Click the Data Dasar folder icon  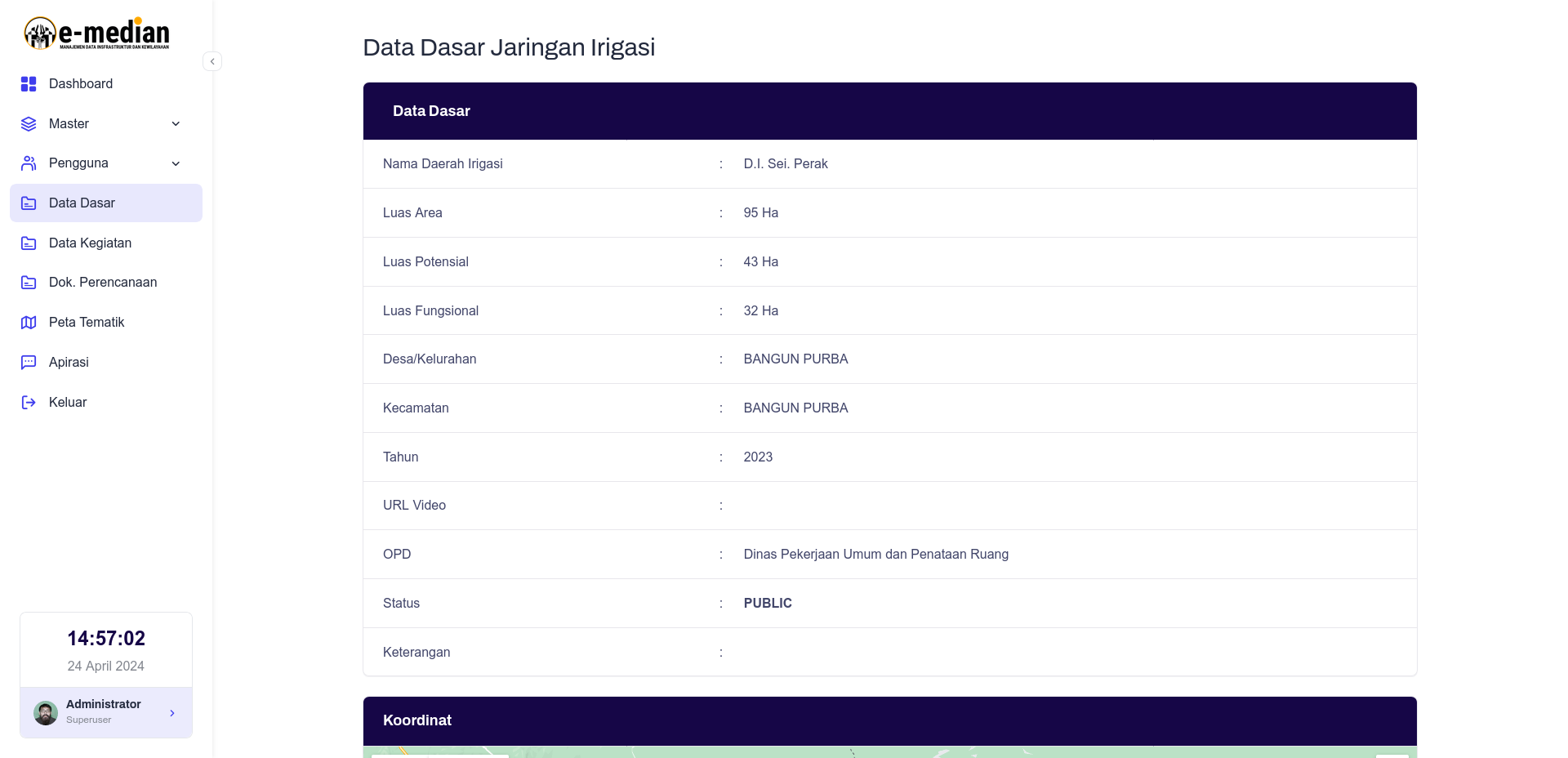(29, 203)
